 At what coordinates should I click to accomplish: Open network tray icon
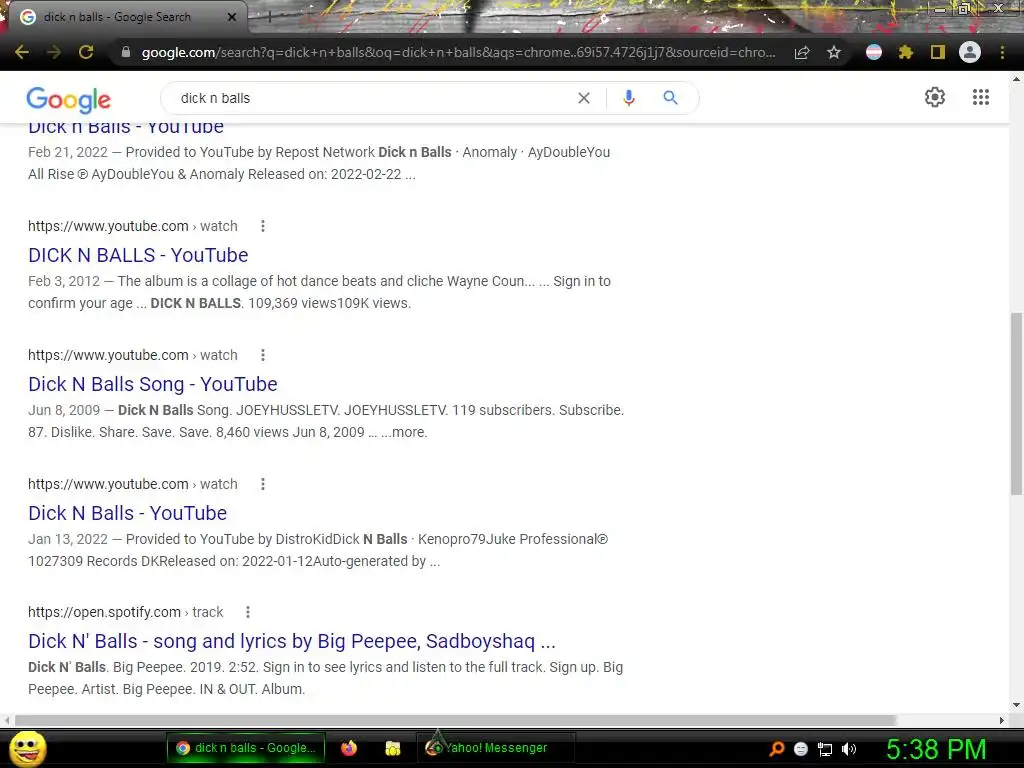tap(825, 749)
